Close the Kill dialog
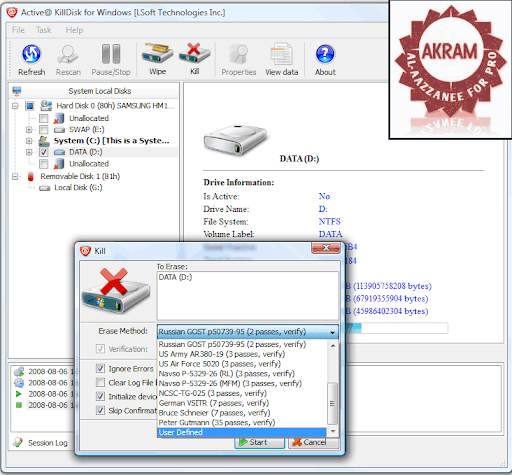Screen dimensions: 512x475 (x=326, y=248)
